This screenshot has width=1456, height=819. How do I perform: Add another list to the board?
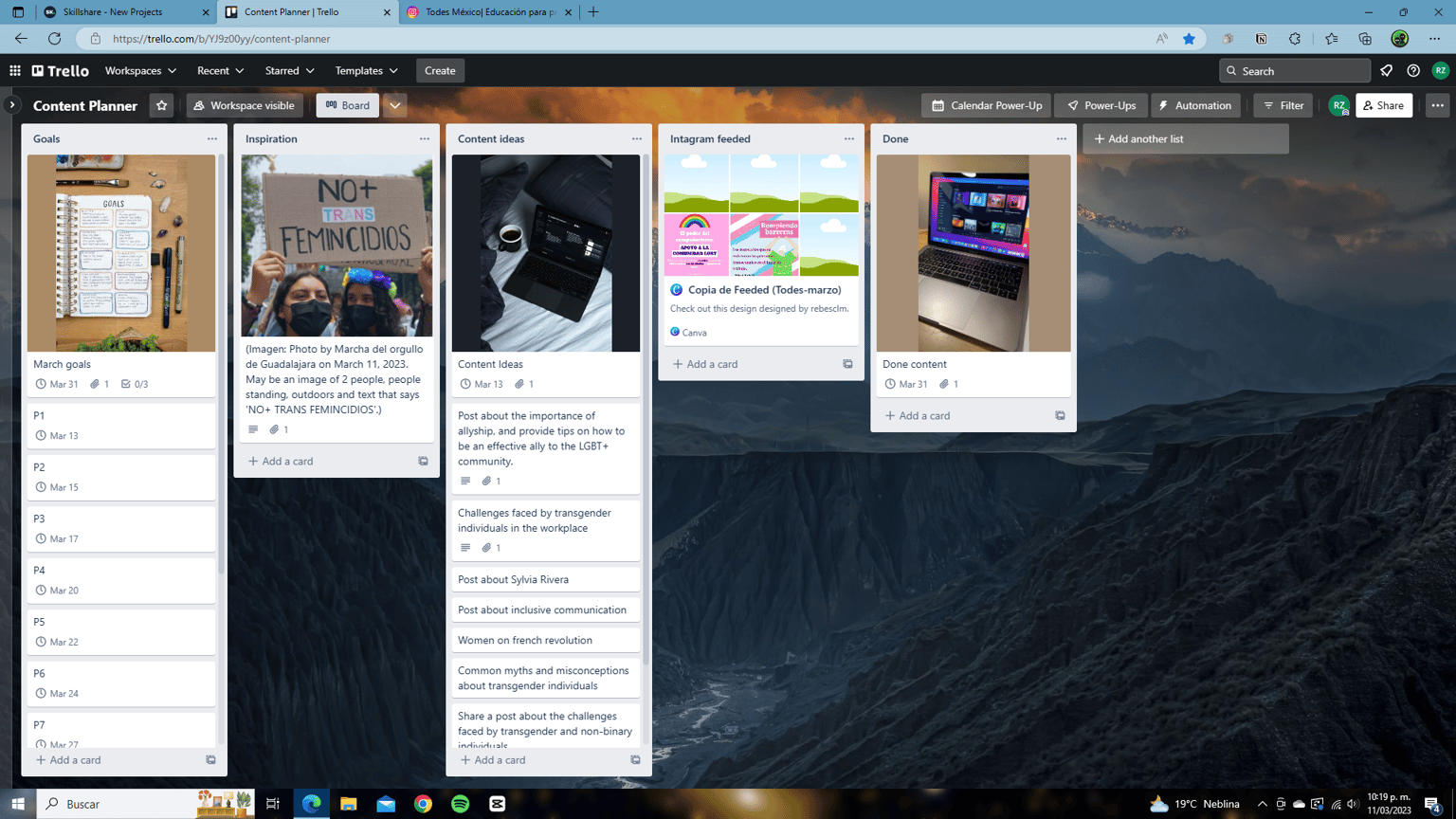pyautogui.click(x=1185, y=139)
